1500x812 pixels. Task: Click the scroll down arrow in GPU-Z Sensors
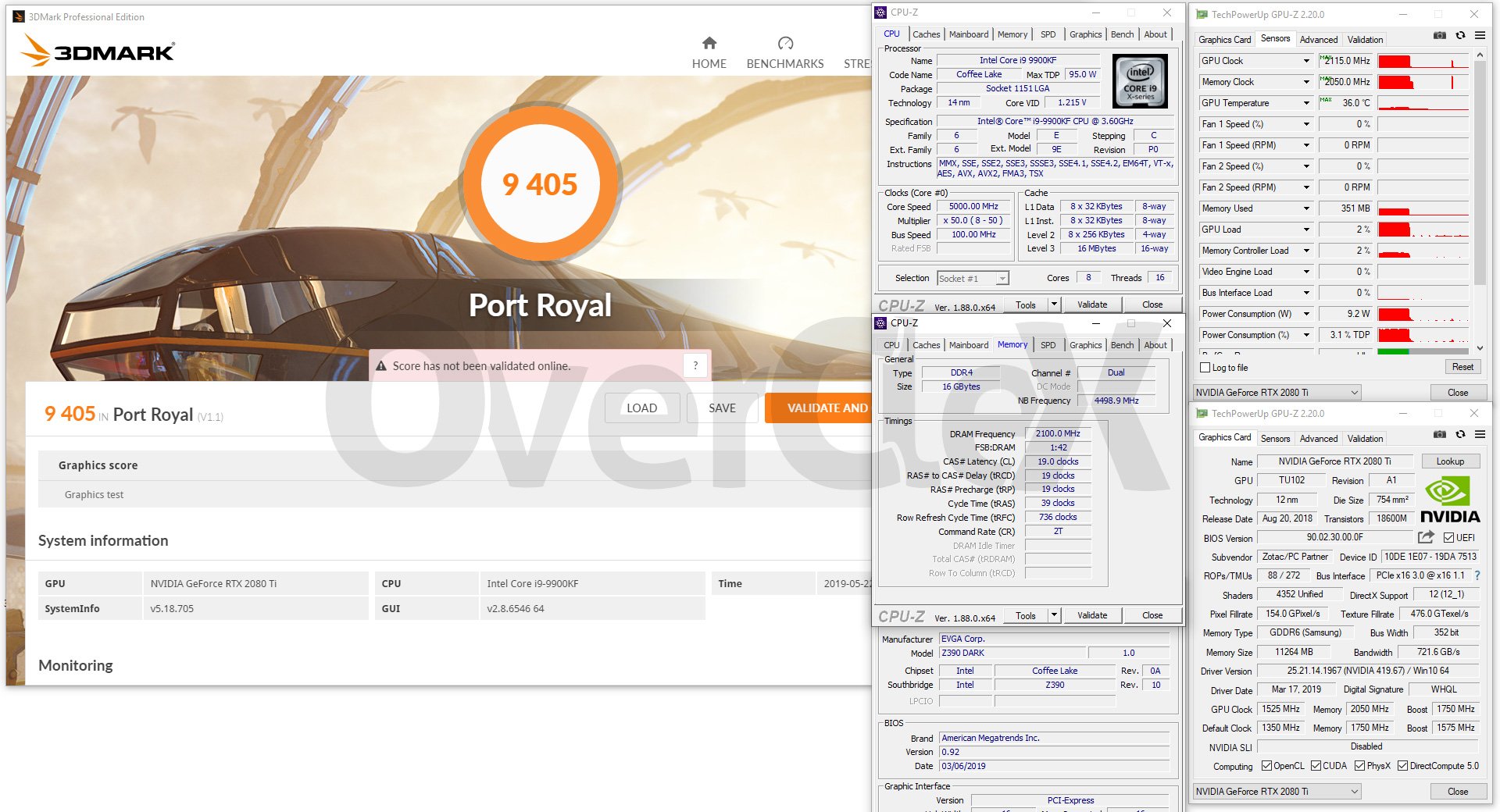coord(1480,348)
